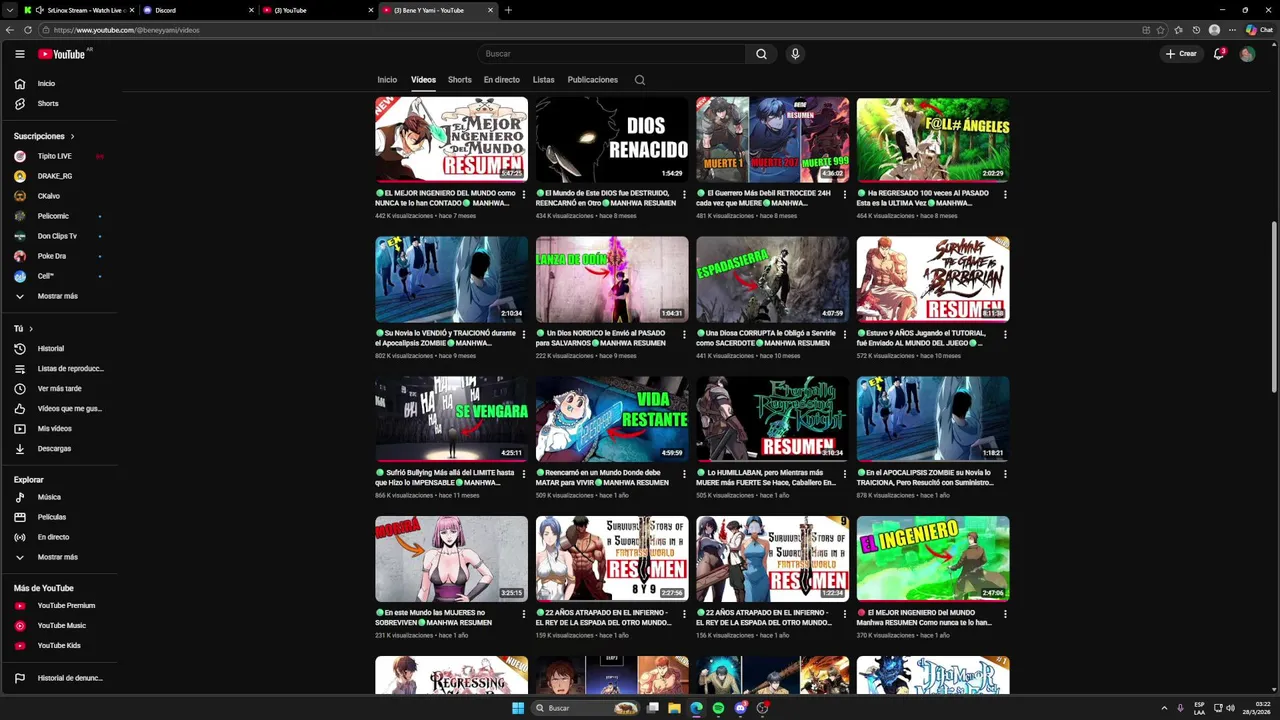This screenshot has height=720, width=1280.
Task: Open new browser tab with plus
Action: tap(508, 10)
